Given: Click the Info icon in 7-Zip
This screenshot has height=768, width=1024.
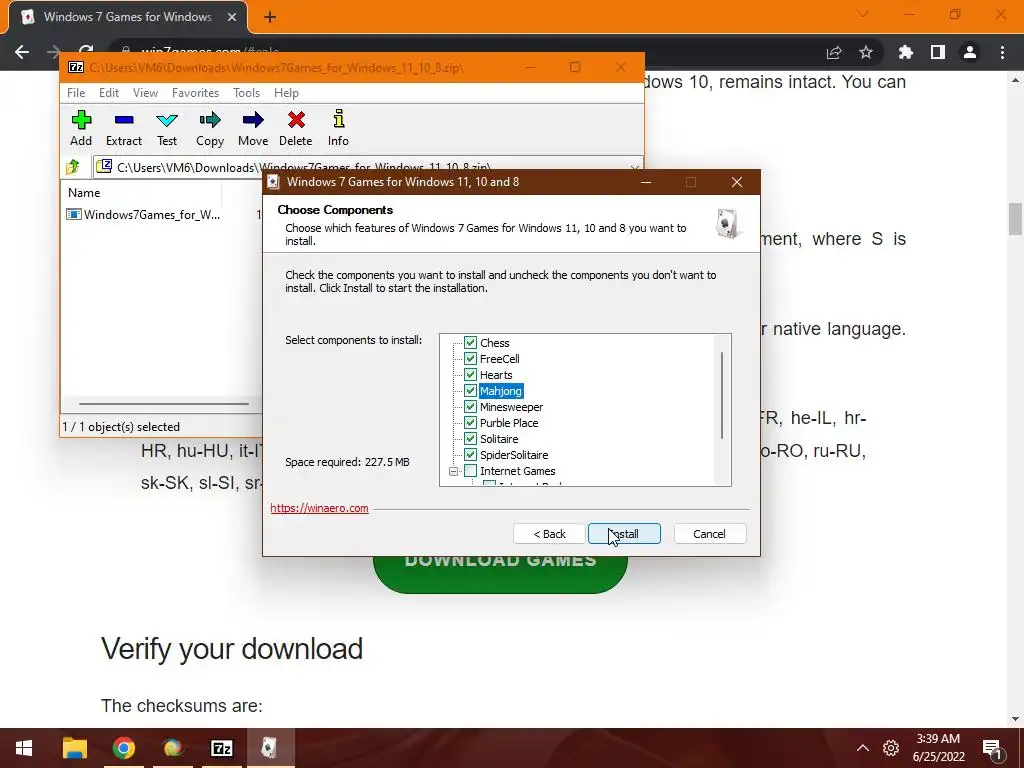Looking at the screenshot, I should (x=338, y=128).
